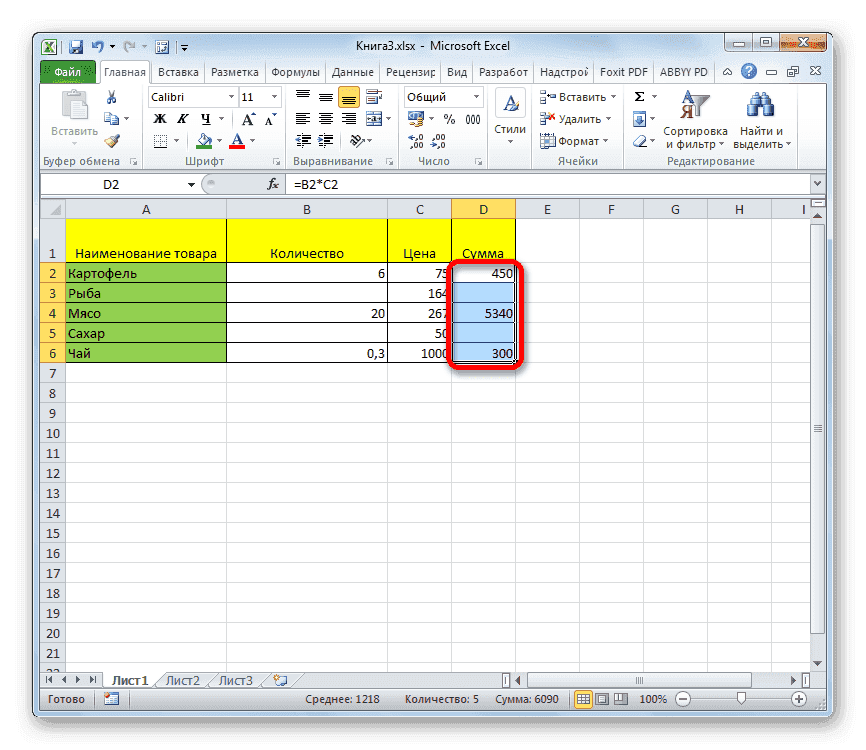
Task: Click the comma style 000 icon
Action: click(475, 119)
